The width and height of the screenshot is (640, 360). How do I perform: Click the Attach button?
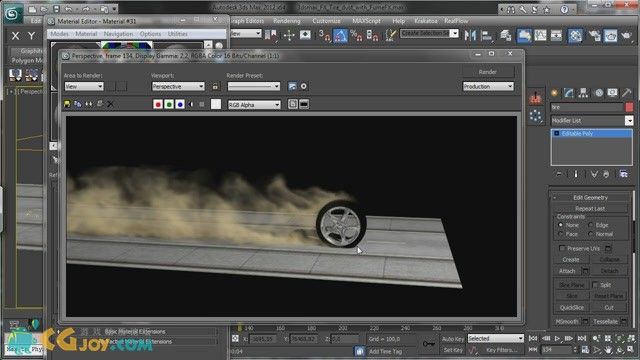click(x=567, y=271)
